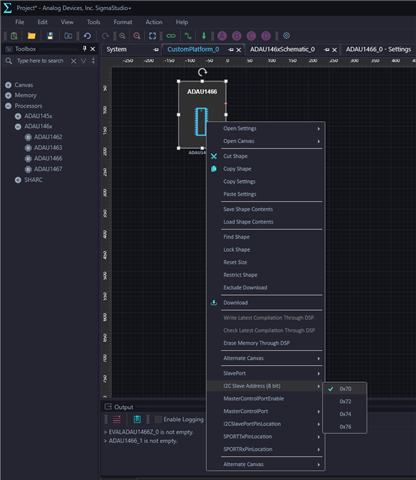The width and height of the screenshot is (416, 480).
Task: Open the Tools menu
Action: (x=93, y=22)
